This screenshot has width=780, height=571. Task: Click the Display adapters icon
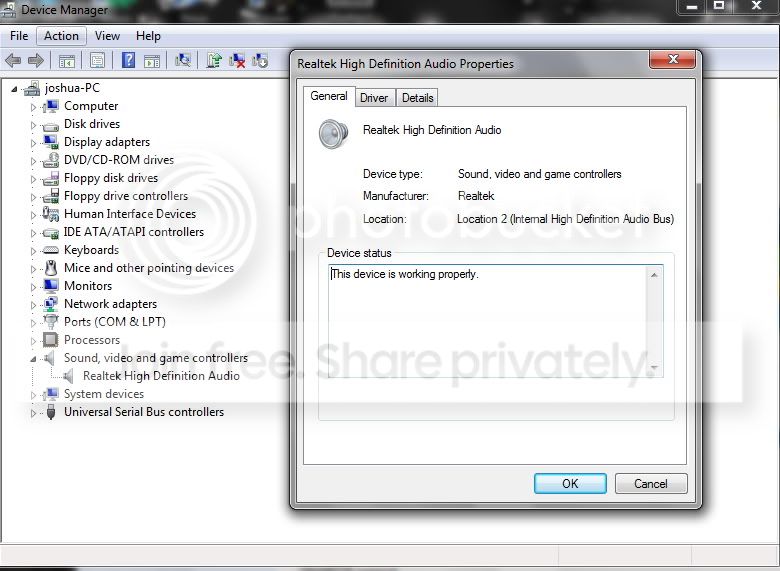[x=51, y=142]
